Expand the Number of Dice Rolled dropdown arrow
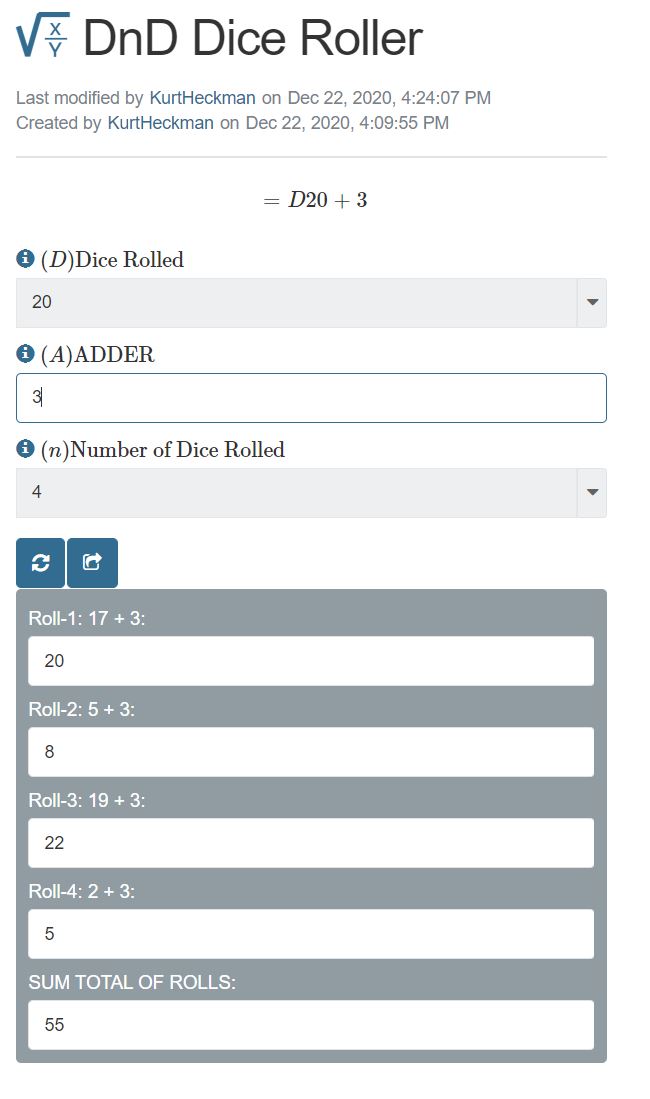650x1099 pixels. click(591, 492)
